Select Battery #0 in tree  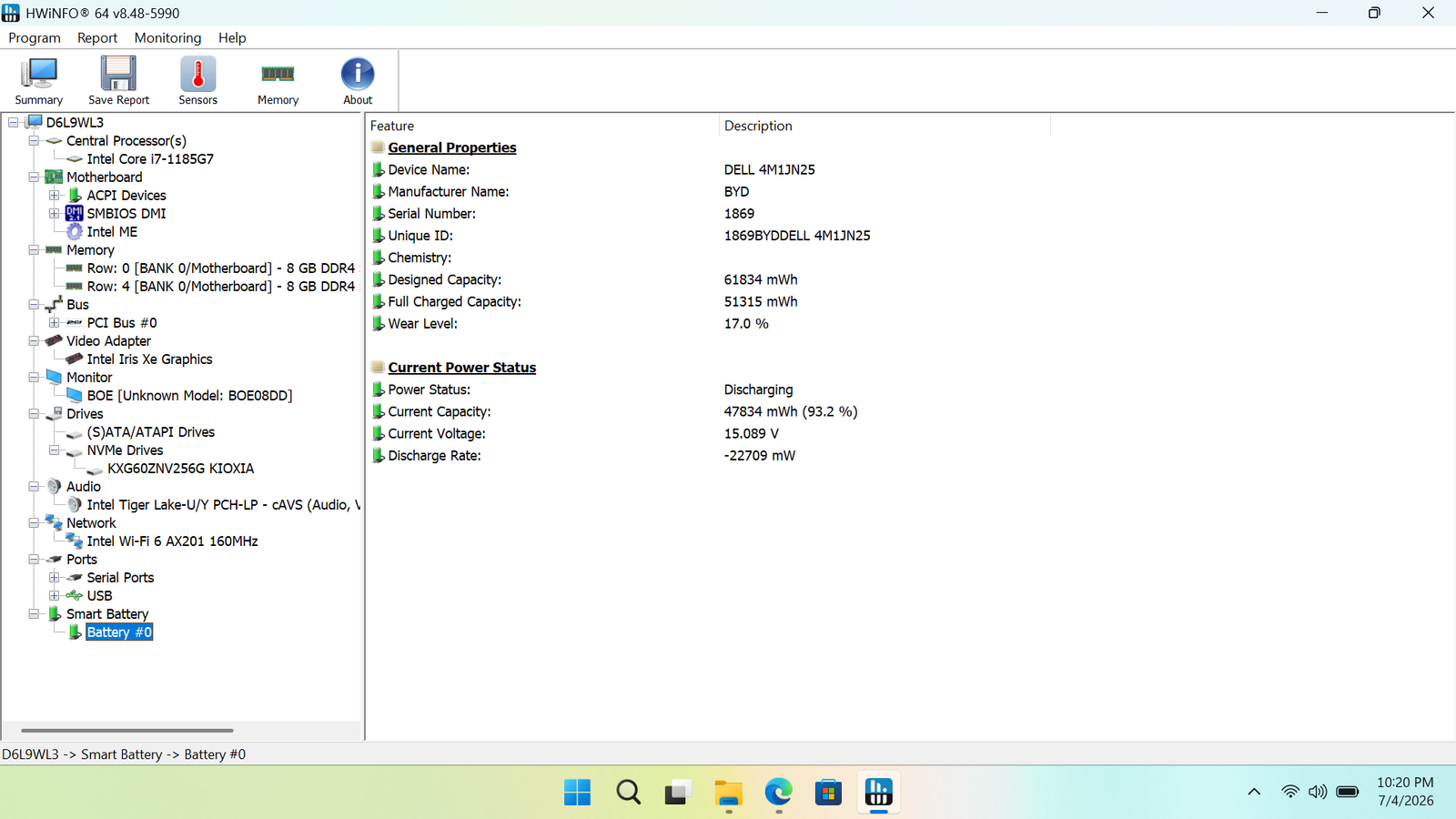coord(119,632)
